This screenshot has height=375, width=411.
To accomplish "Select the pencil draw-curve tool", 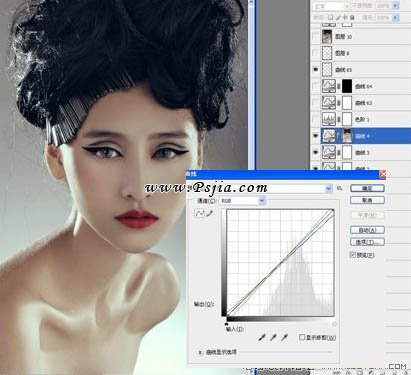I will point(210,213).
